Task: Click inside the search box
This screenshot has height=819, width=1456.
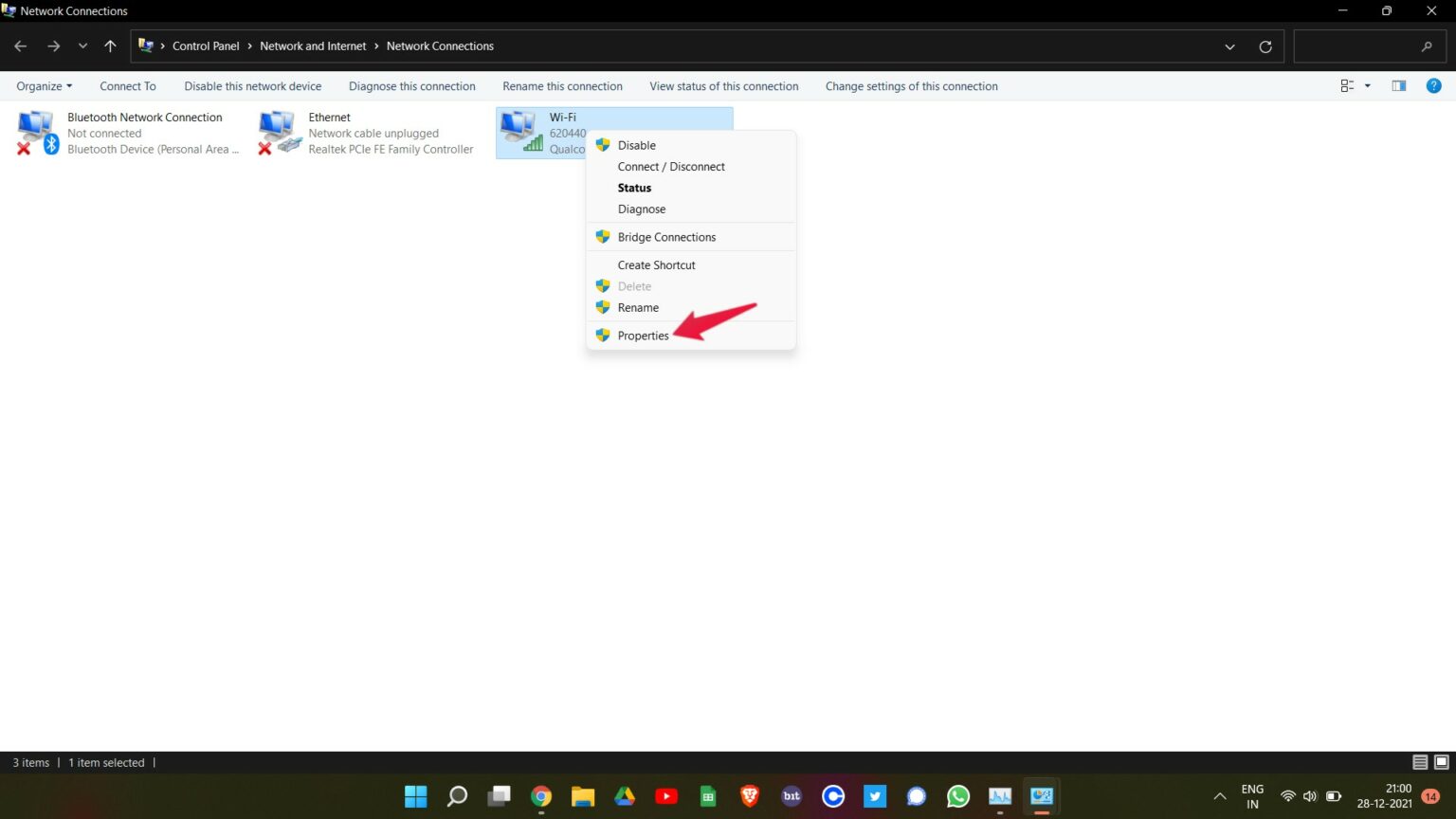Action: pos(1365,45)
